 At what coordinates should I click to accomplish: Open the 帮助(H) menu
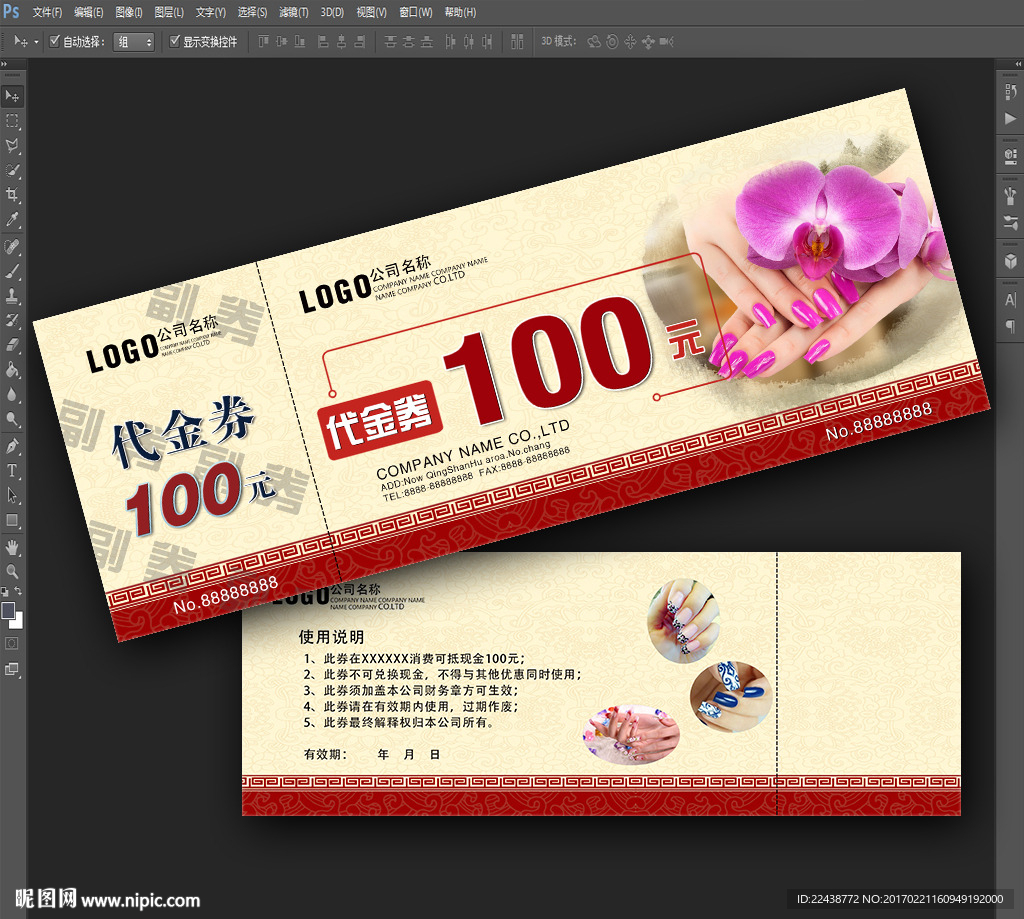(460, 12)
